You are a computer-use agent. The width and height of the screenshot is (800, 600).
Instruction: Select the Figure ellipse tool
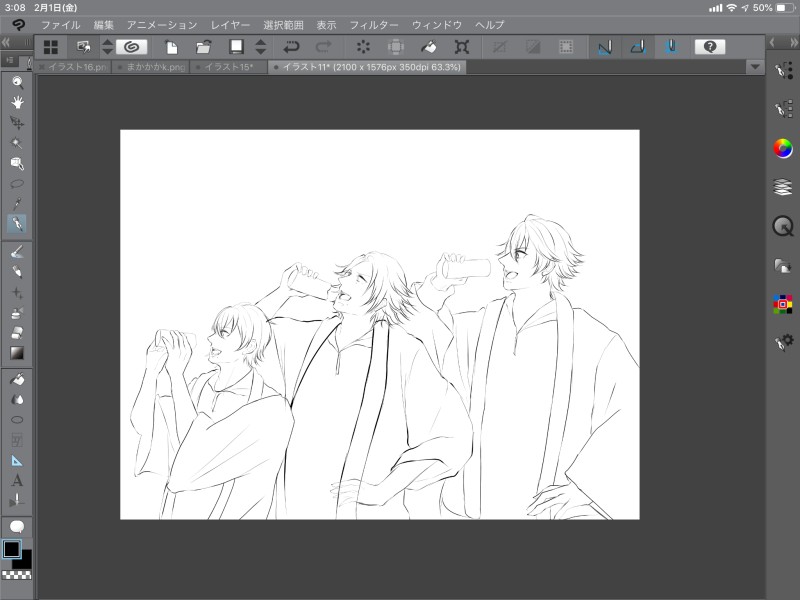click(17, 420)
